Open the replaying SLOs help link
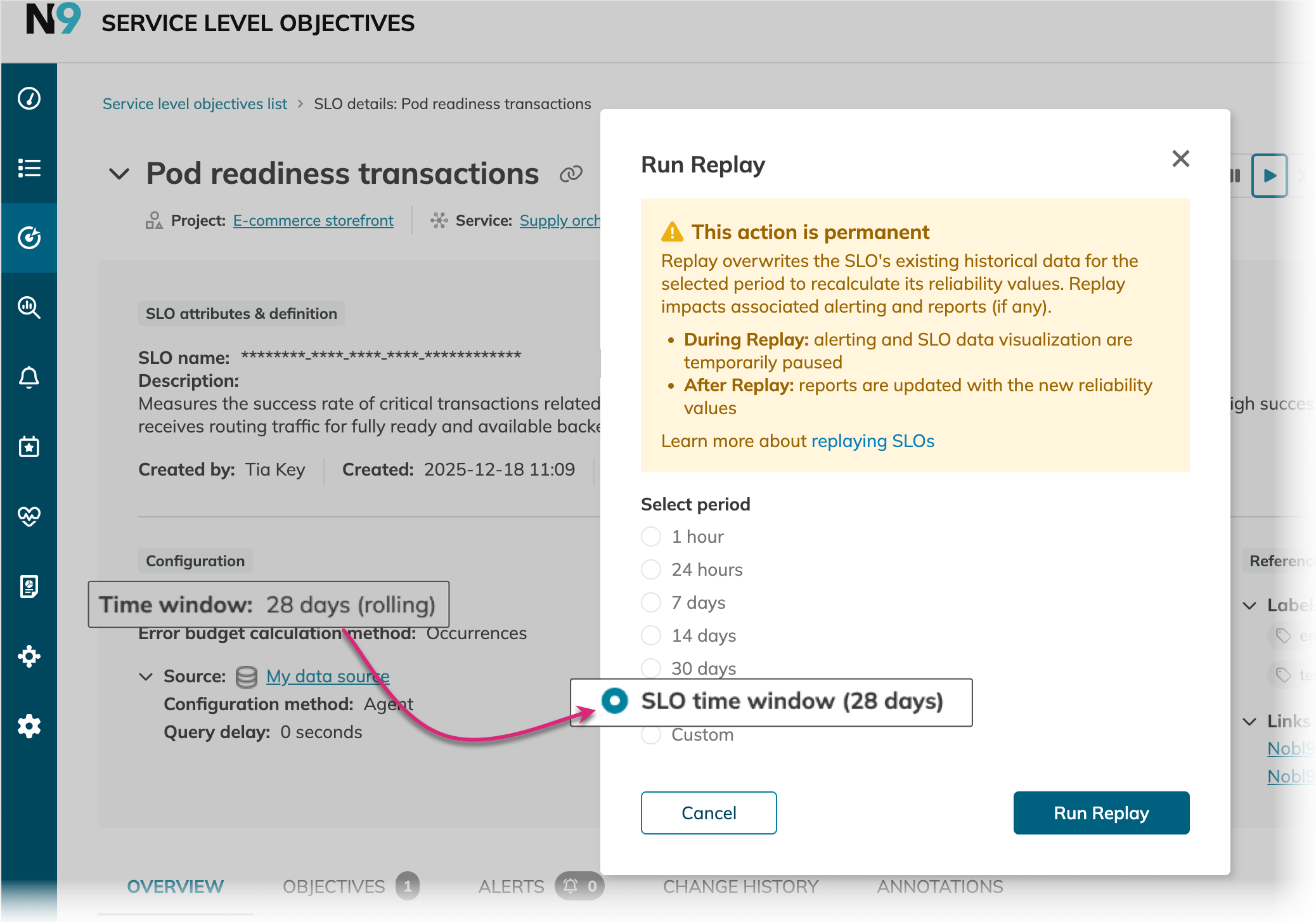The image size is (1316, 922). point(872,441)
